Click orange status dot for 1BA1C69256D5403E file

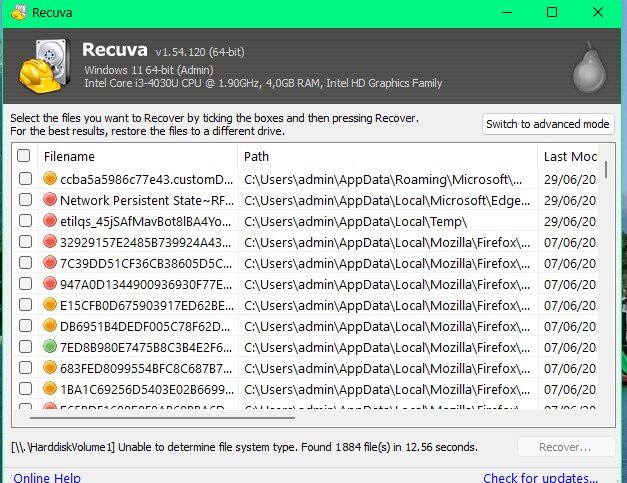point(50,389)
